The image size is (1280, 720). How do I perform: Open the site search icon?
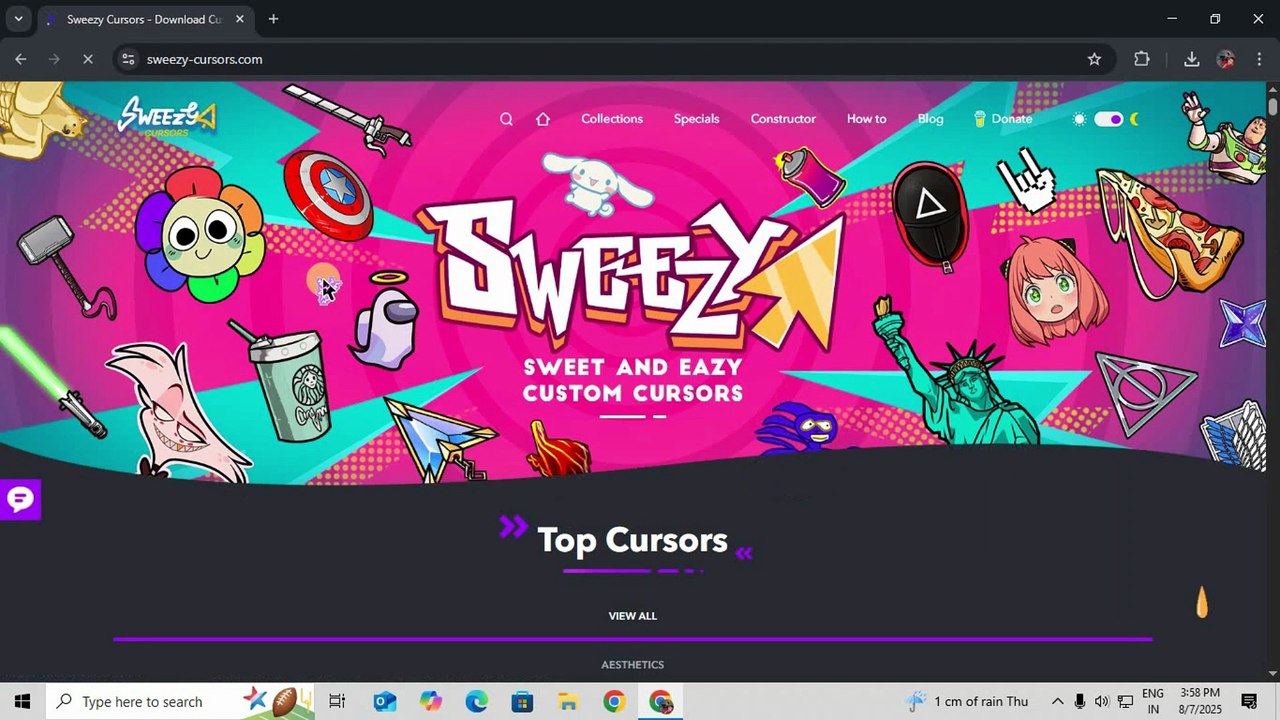506,119
